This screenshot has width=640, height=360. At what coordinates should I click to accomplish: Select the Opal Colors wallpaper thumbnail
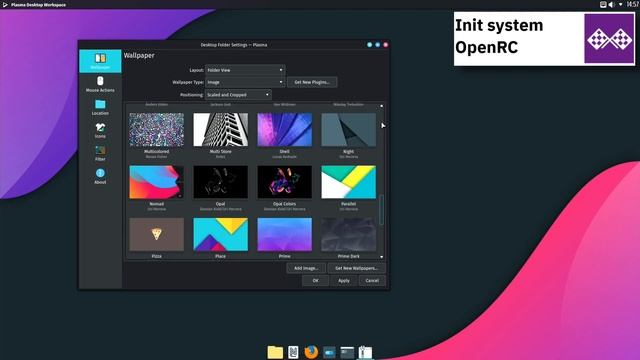click(284, 182)
